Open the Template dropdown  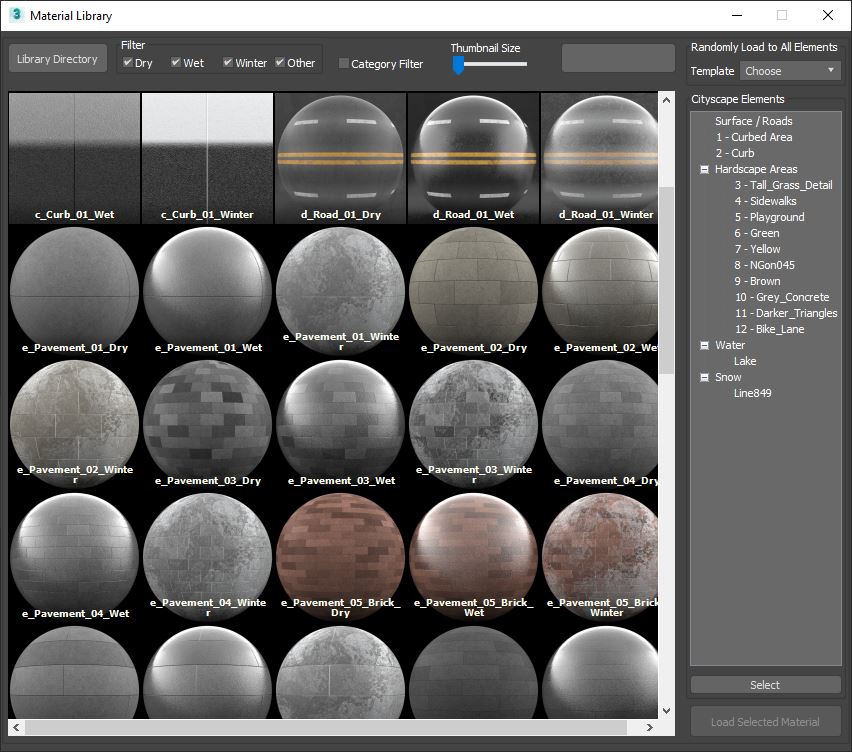click(790, 71)
